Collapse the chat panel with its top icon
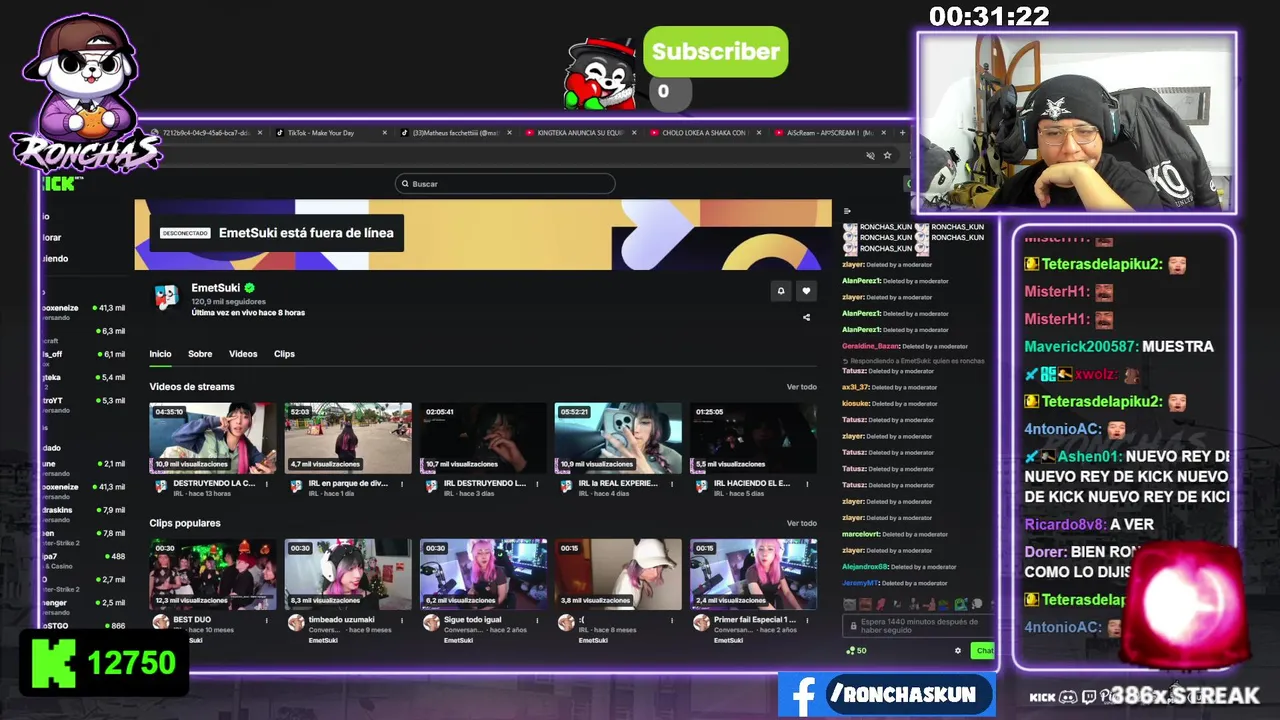This screenshot has height=720, width=1280. click(847, 211)
